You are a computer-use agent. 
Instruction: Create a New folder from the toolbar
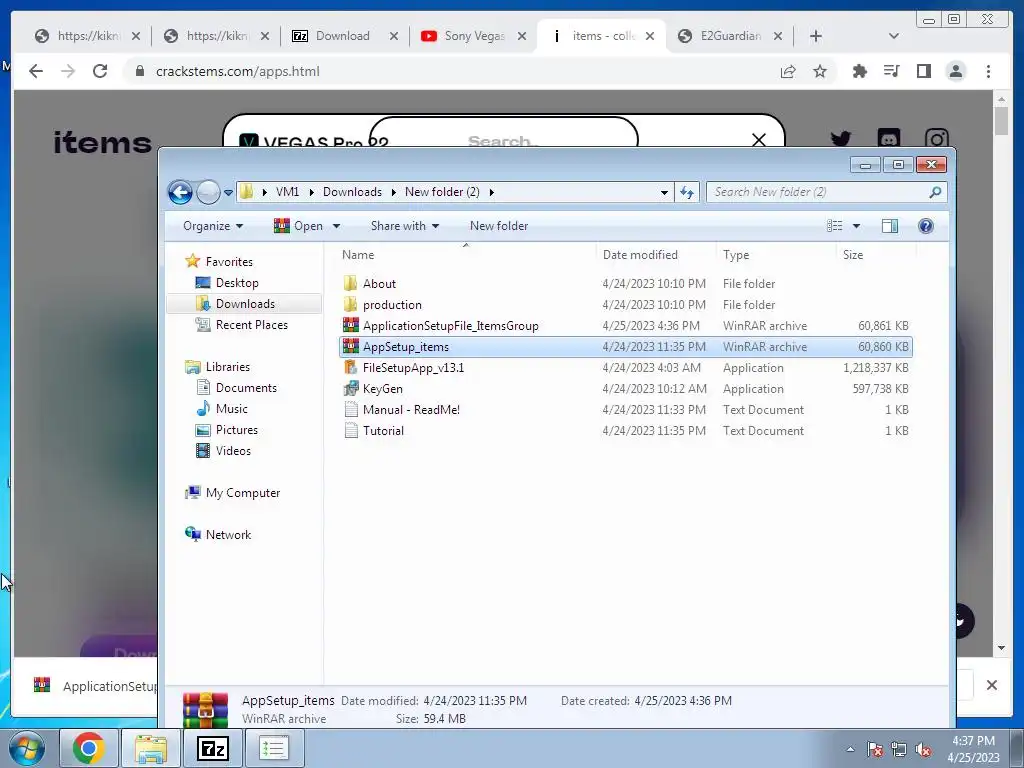[x=499, y=226]
